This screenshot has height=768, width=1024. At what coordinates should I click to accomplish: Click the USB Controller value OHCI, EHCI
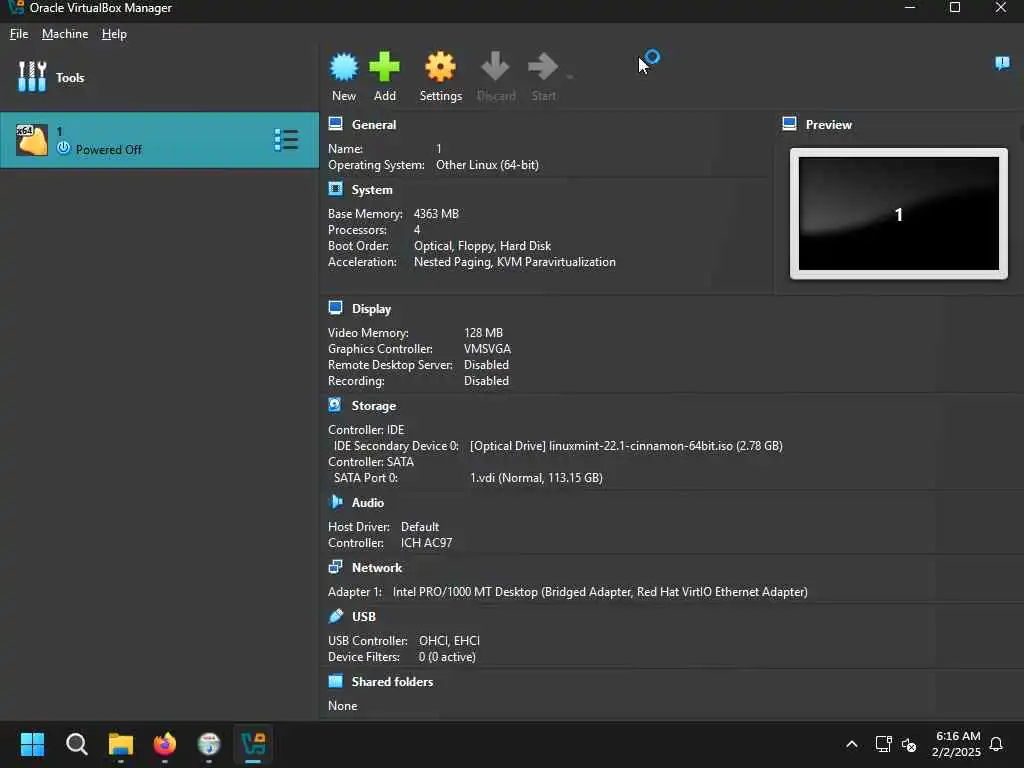(449, 641)
